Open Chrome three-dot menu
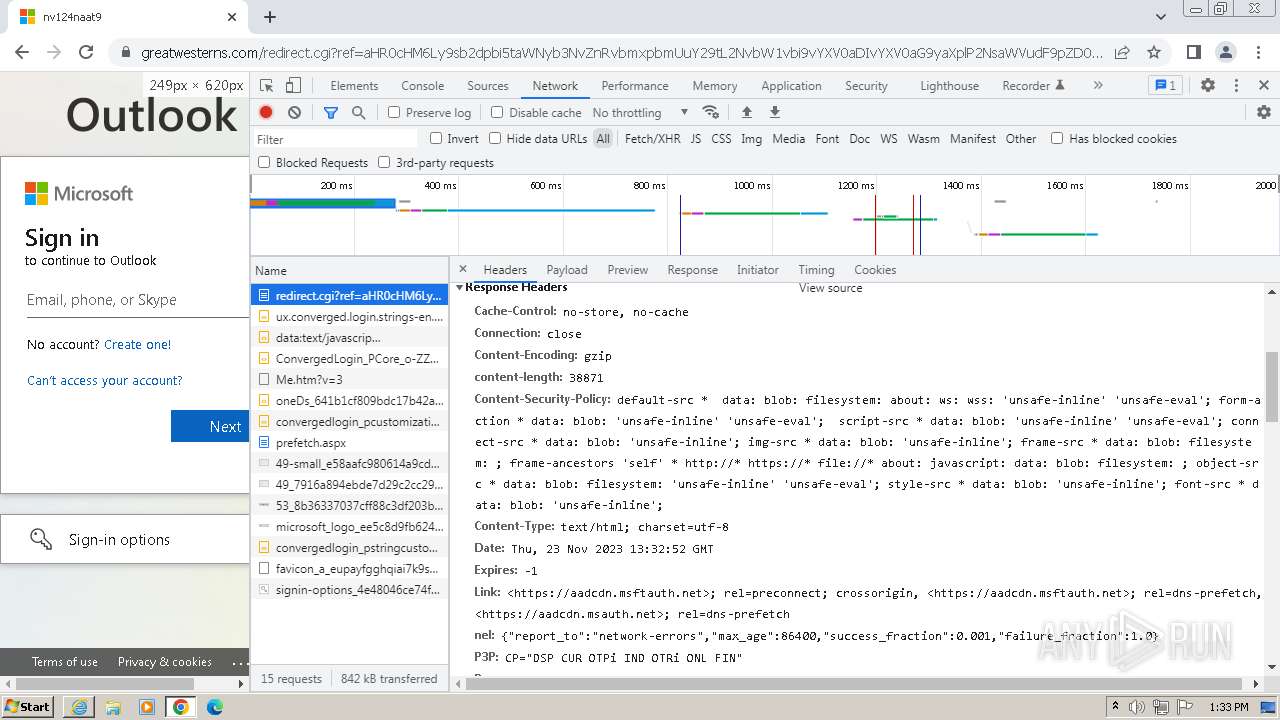This screenshot has width=1280, height=720. (x=1258, y=52)
